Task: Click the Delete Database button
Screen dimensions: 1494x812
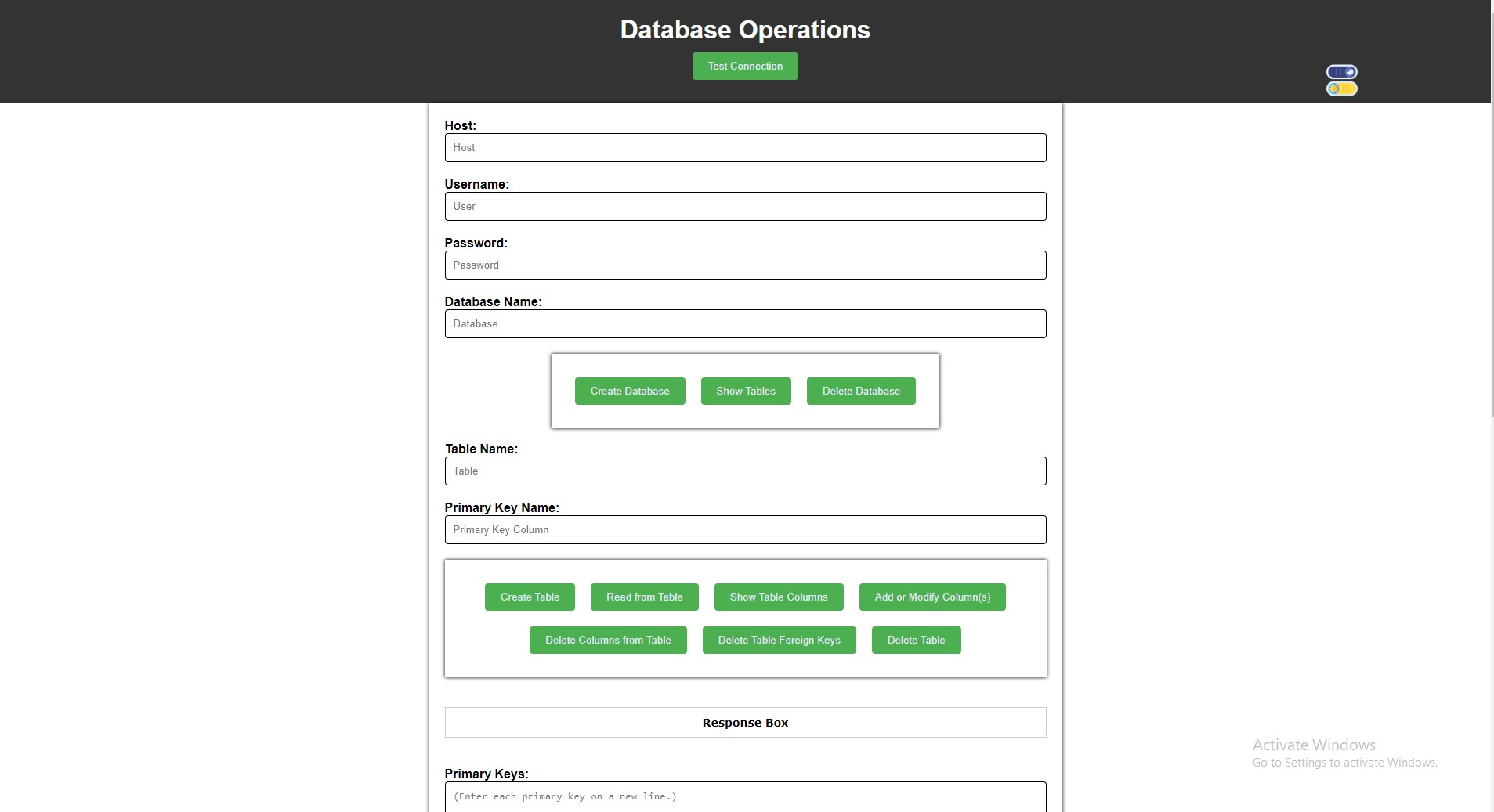Action: click(861, 392)
